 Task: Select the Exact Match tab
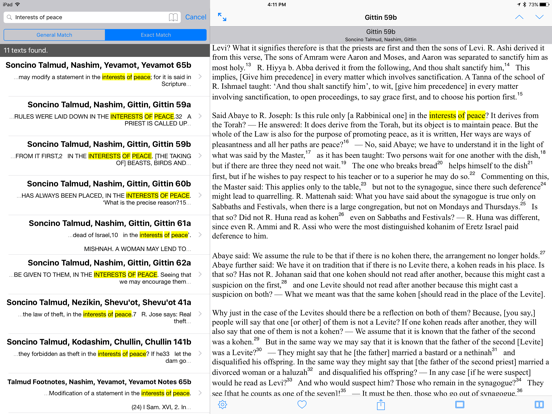point(156,35)
